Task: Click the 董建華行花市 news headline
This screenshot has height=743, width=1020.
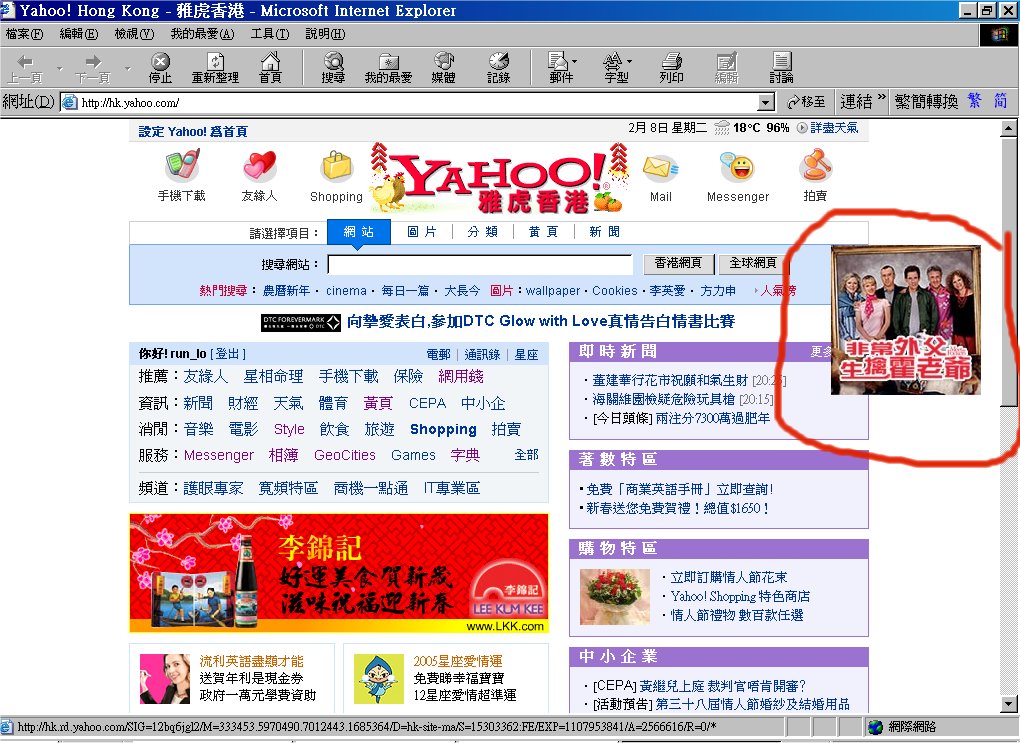Action: point(670,380)
